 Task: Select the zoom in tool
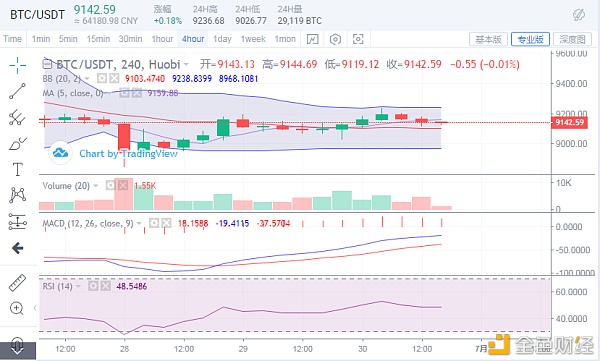[x=17, y=308]
